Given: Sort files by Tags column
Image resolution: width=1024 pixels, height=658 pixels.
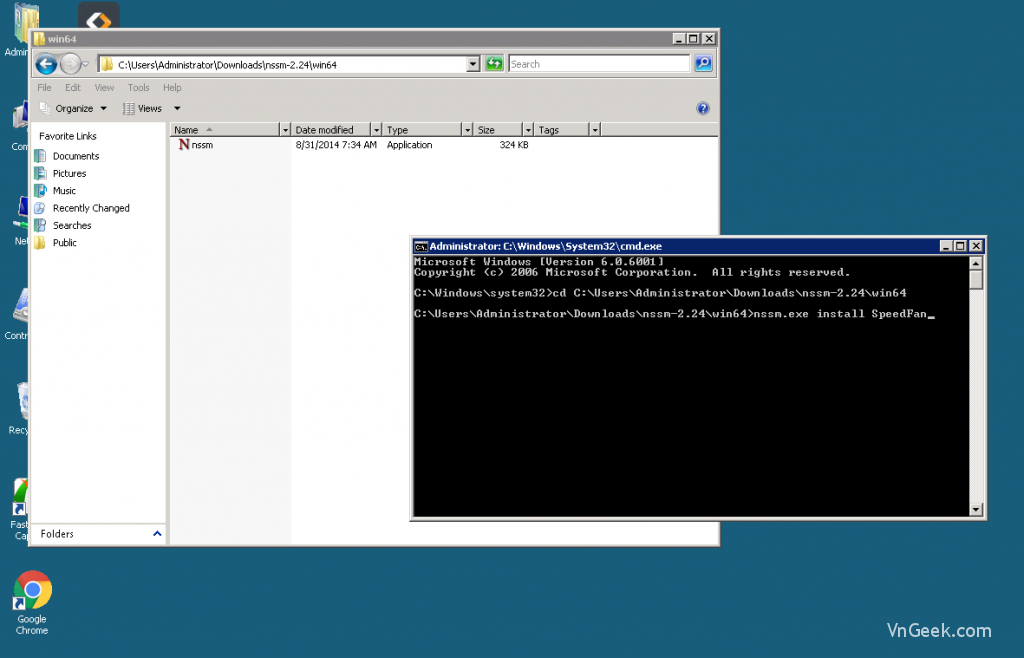Looking at the screenshot, I should [x=562, y=130].
